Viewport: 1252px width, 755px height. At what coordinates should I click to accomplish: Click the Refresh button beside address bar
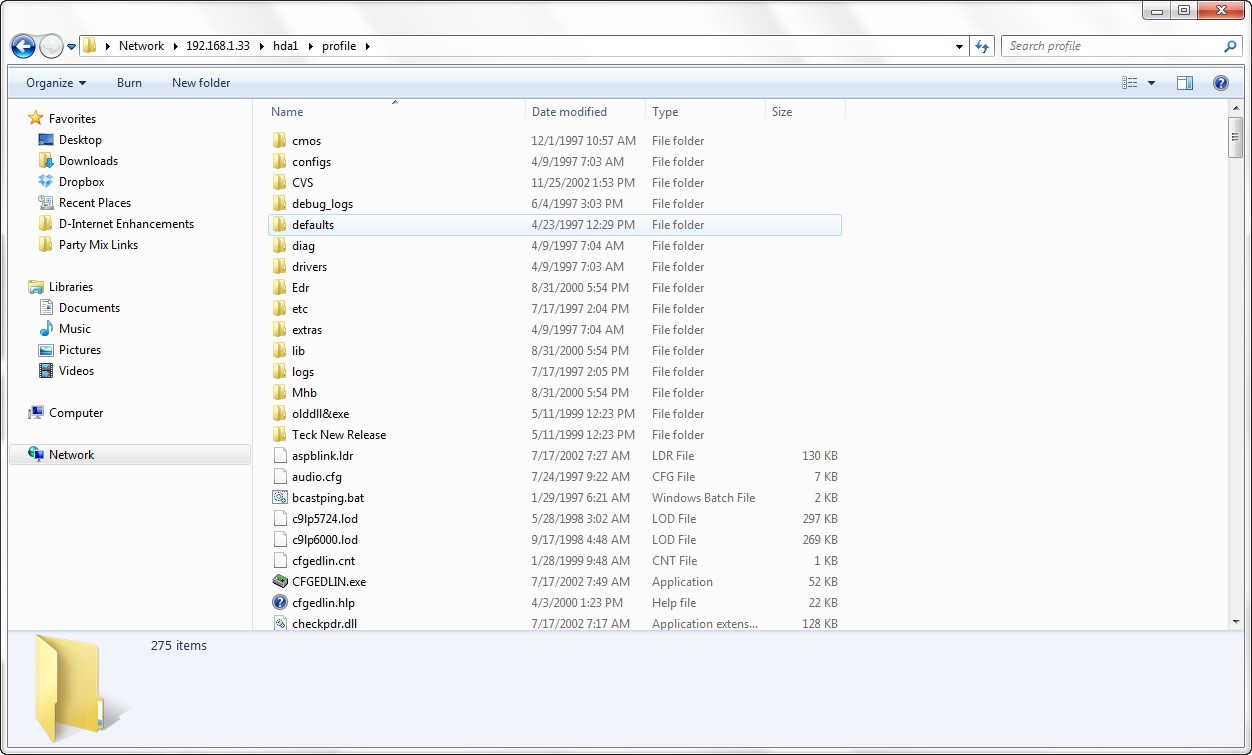[x=982, y=46]
